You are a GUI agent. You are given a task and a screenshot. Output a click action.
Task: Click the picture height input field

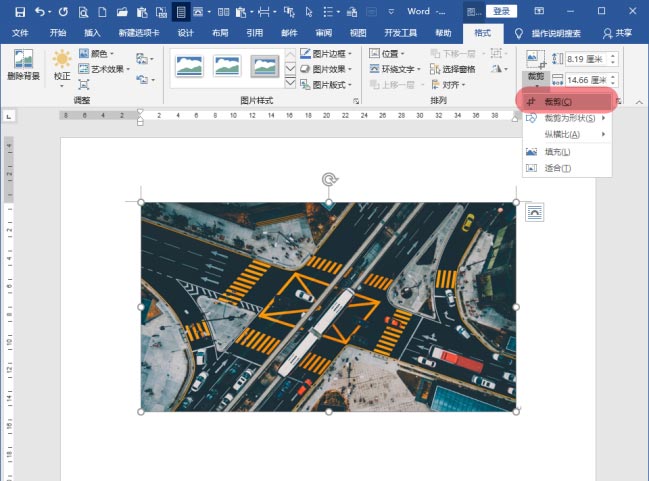pos(583,59)
